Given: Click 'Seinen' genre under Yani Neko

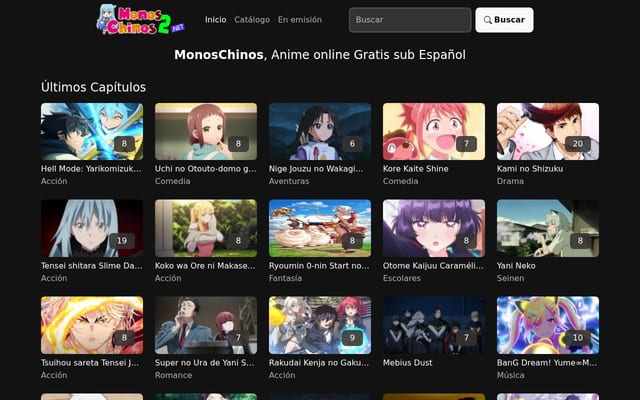Looking at the screenshot, I should click(510, 278).
